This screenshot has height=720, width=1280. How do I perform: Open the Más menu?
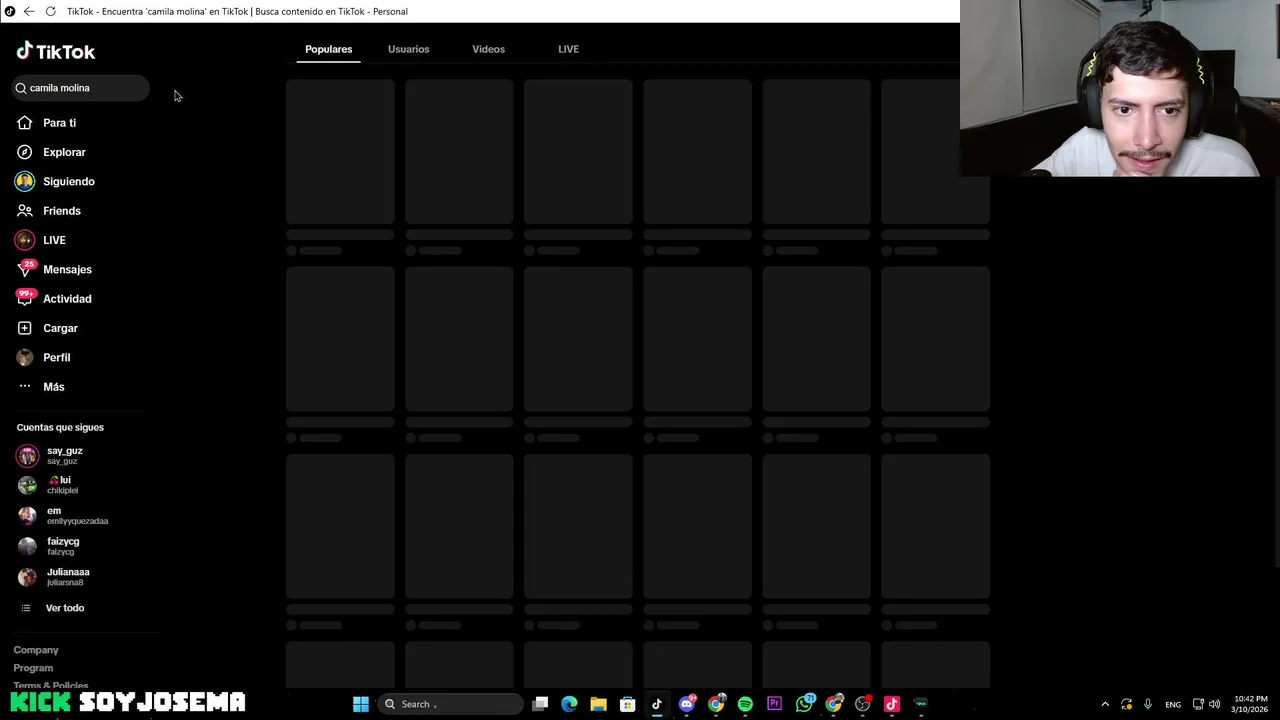(40, 387)
